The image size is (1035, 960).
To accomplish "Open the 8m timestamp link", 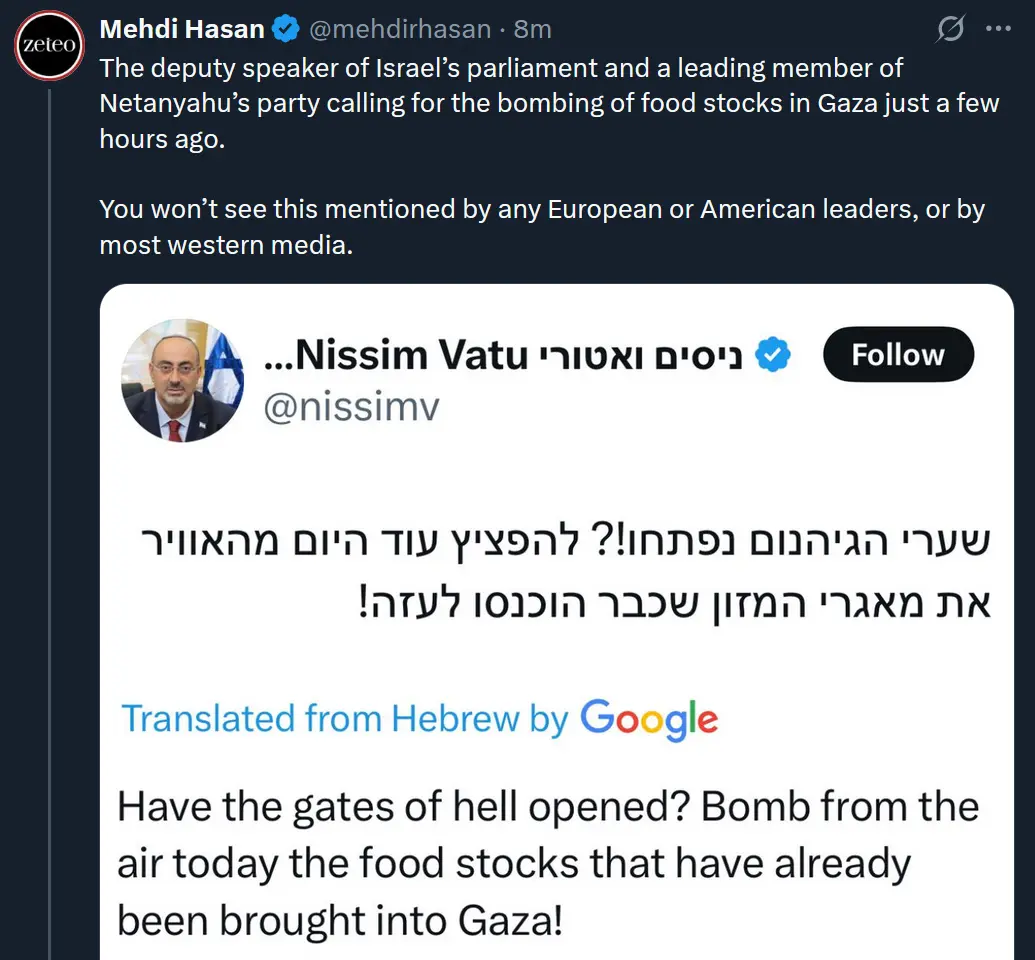I will click(x=533, y=30).
